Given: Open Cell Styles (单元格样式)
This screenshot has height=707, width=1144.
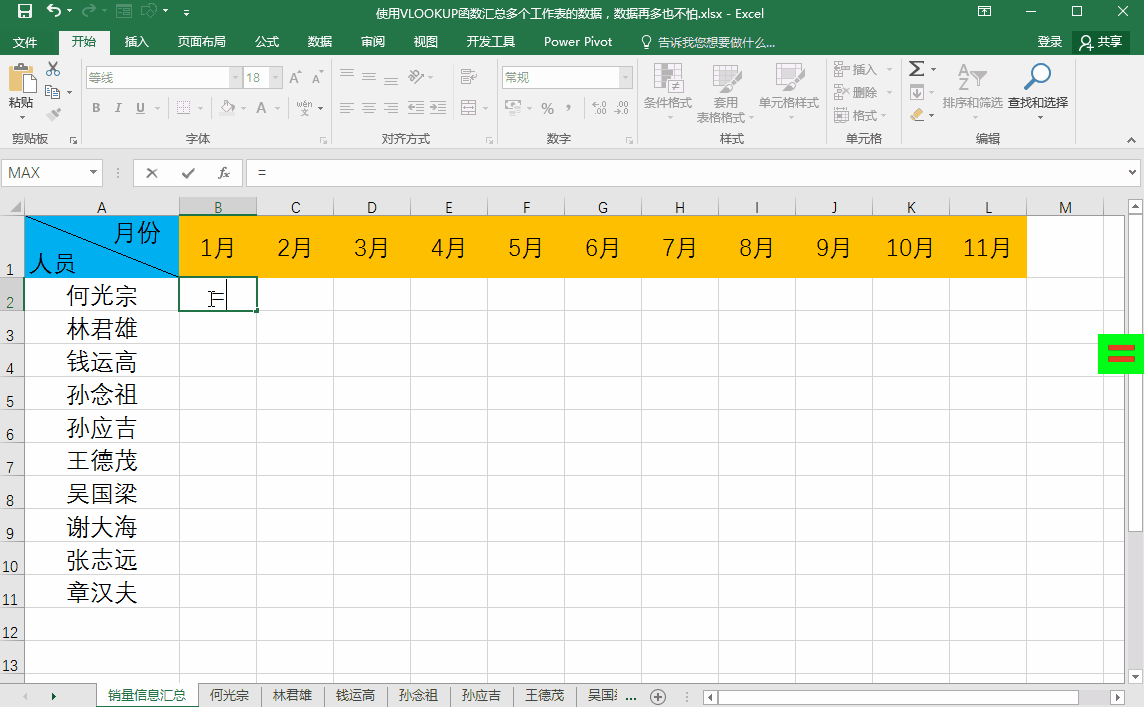Looking at the screenshot, I should [x=789, y=93].
